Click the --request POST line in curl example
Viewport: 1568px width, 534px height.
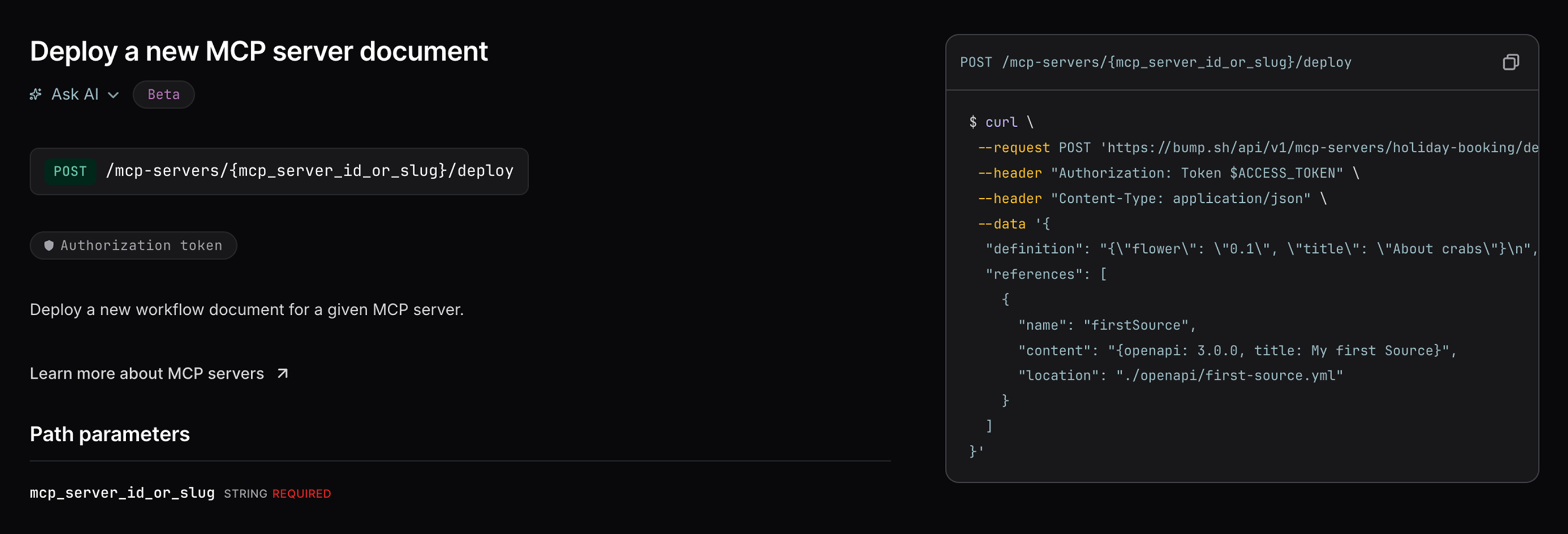click(1258, 148)
